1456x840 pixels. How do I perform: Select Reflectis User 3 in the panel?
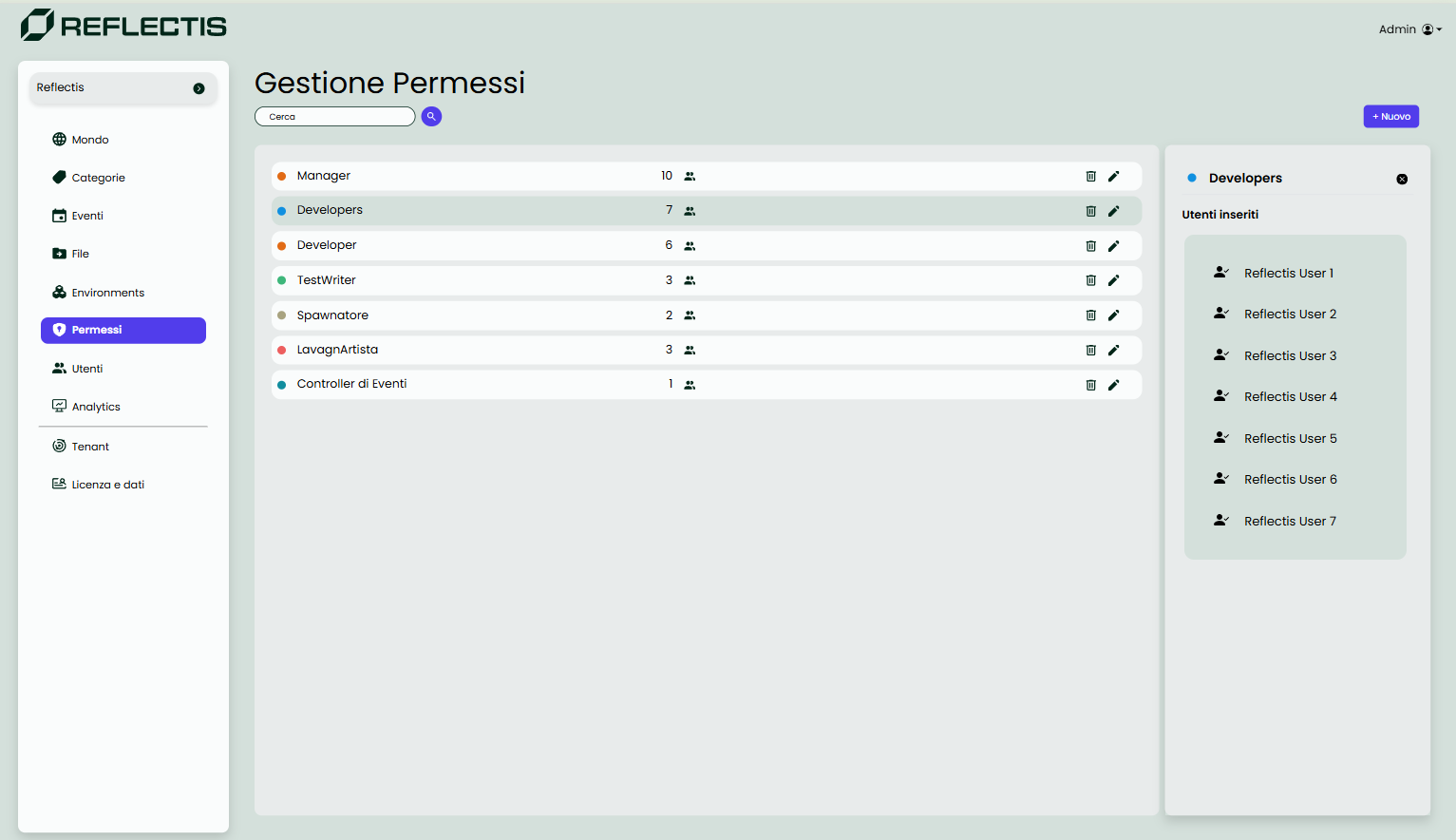coord(1290,355)
